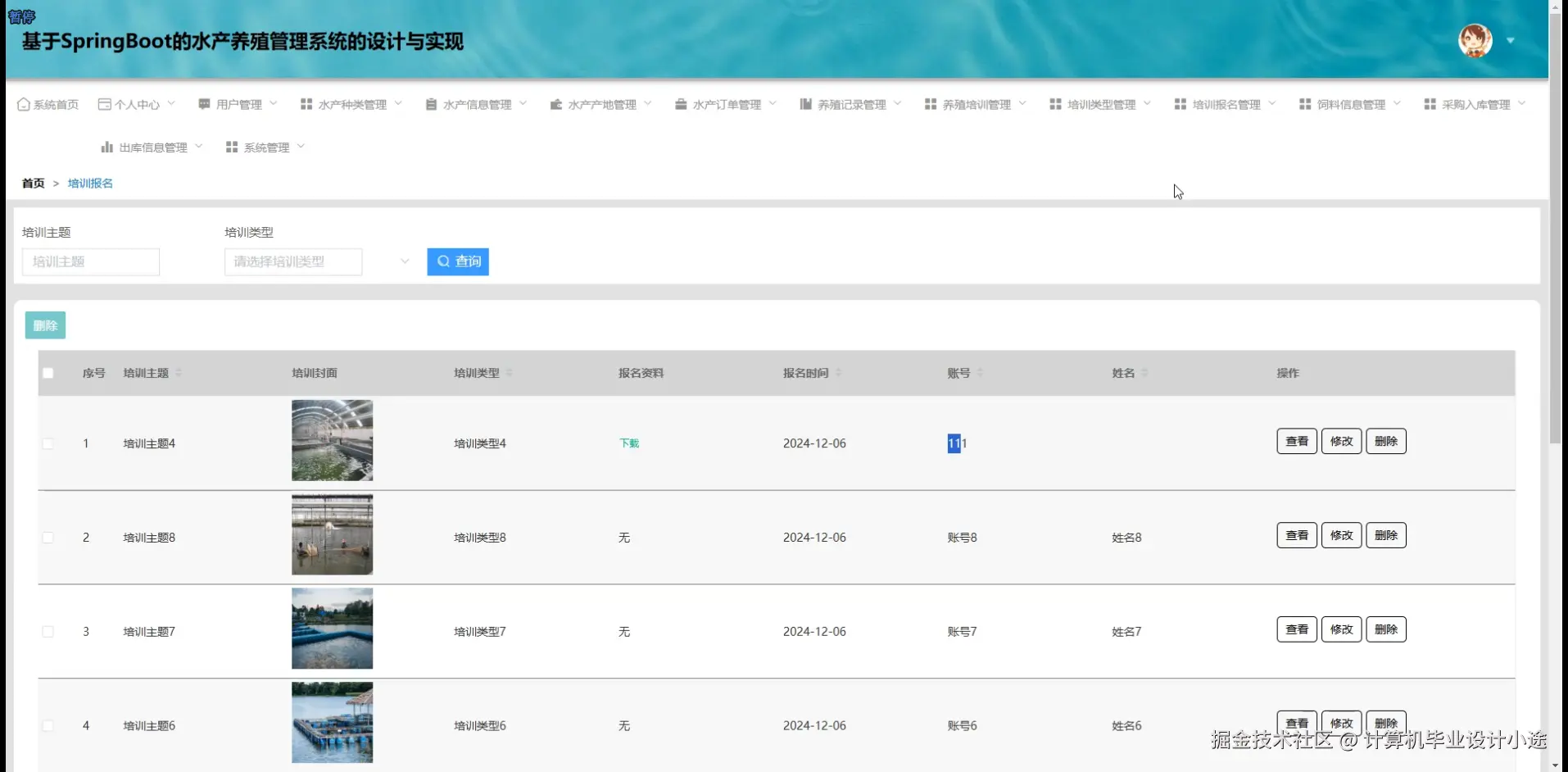Open cover thumbnail for 培训主题6
Viewport: 1568px width, 772px height.
(332, 723)
